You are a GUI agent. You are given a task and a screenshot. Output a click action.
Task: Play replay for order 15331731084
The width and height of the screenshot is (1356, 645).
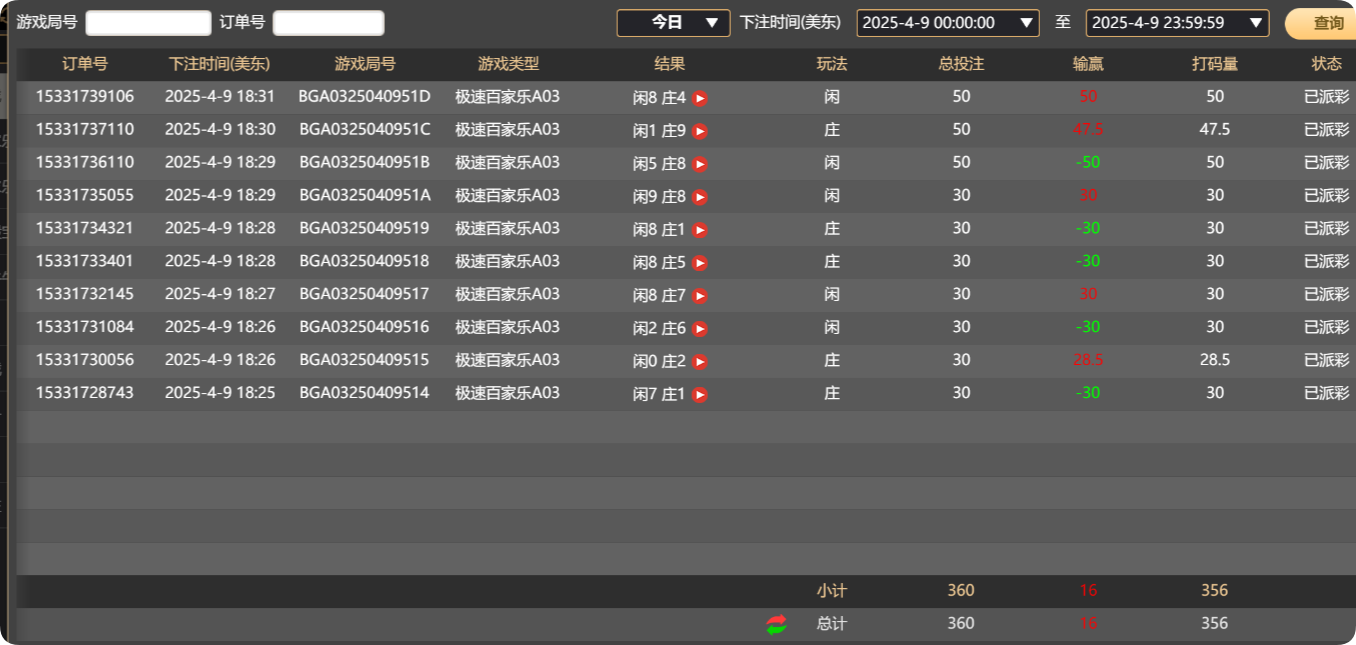[x=699, y=327]
